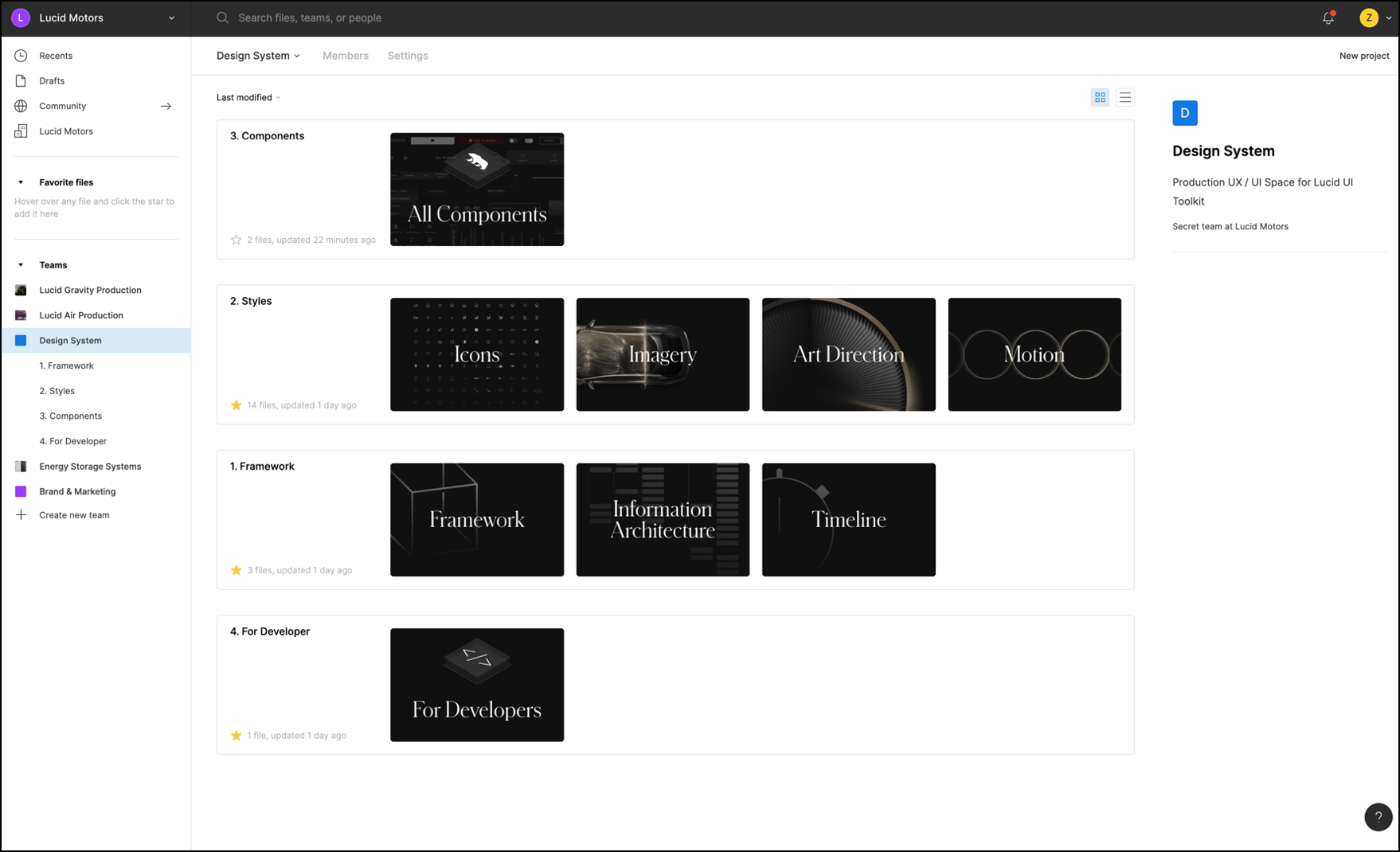Click the blue Design System team icon
Viewport: 1400px width, 852px height.
click(21, 340)
